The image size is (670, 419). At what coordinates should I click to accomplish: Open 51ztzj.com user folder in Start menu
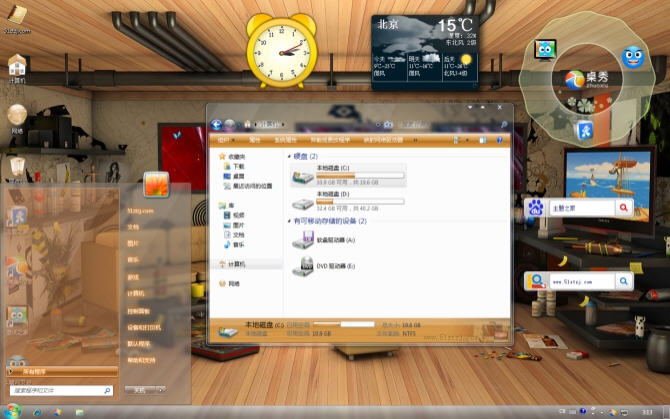coord(140,211)
